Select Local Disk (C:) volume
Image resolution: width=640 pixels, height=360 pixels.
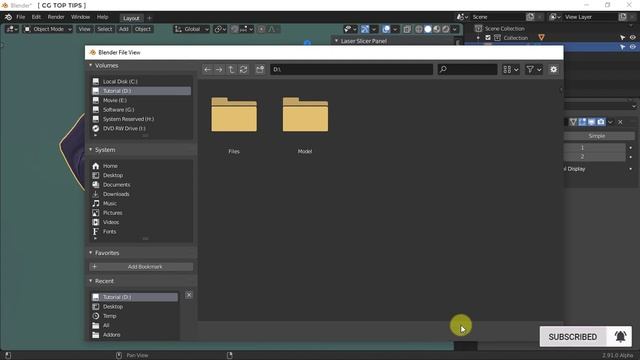pos(141,82)
